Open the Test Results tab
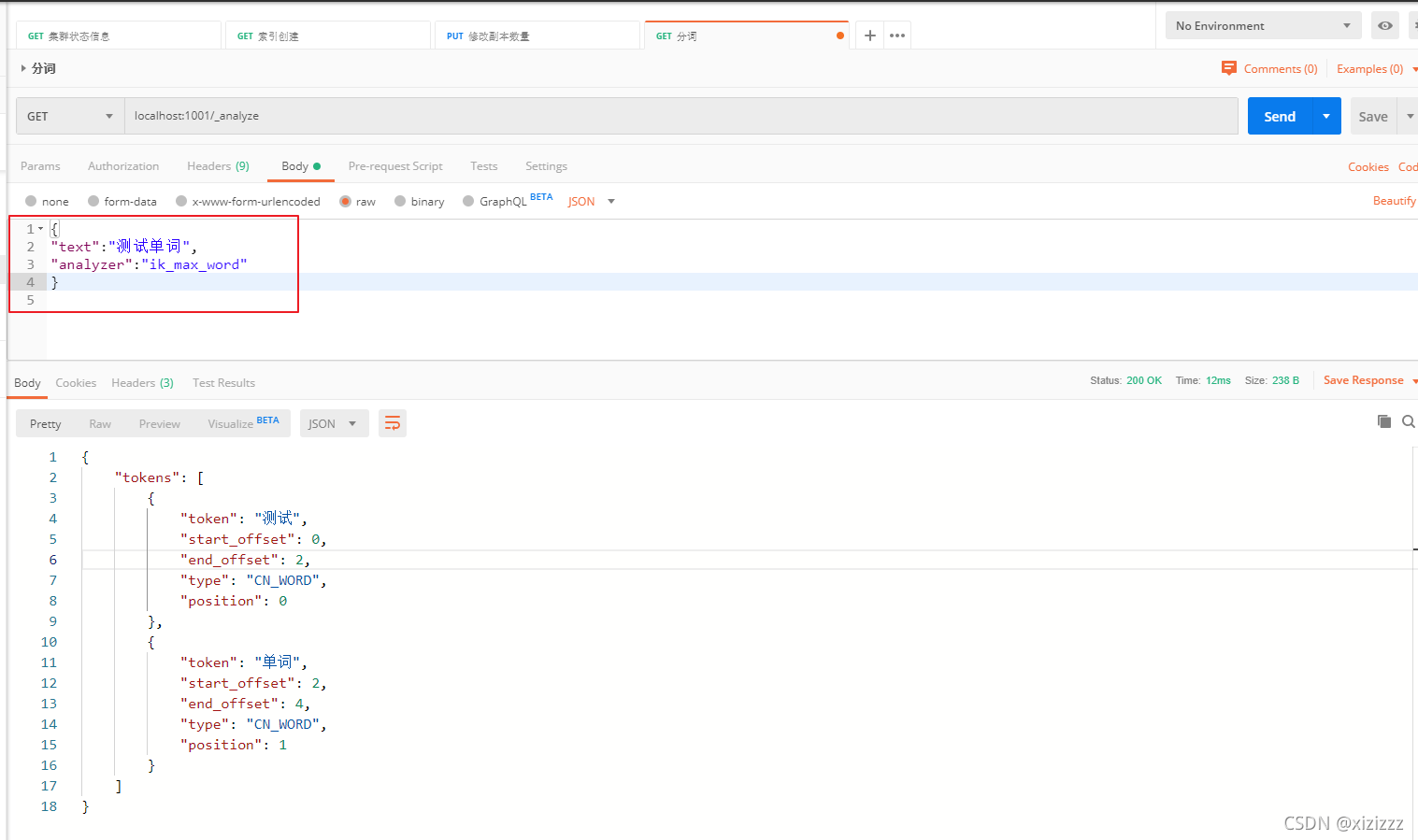Viewport: 1418px width, 840px height. [223, 383]
